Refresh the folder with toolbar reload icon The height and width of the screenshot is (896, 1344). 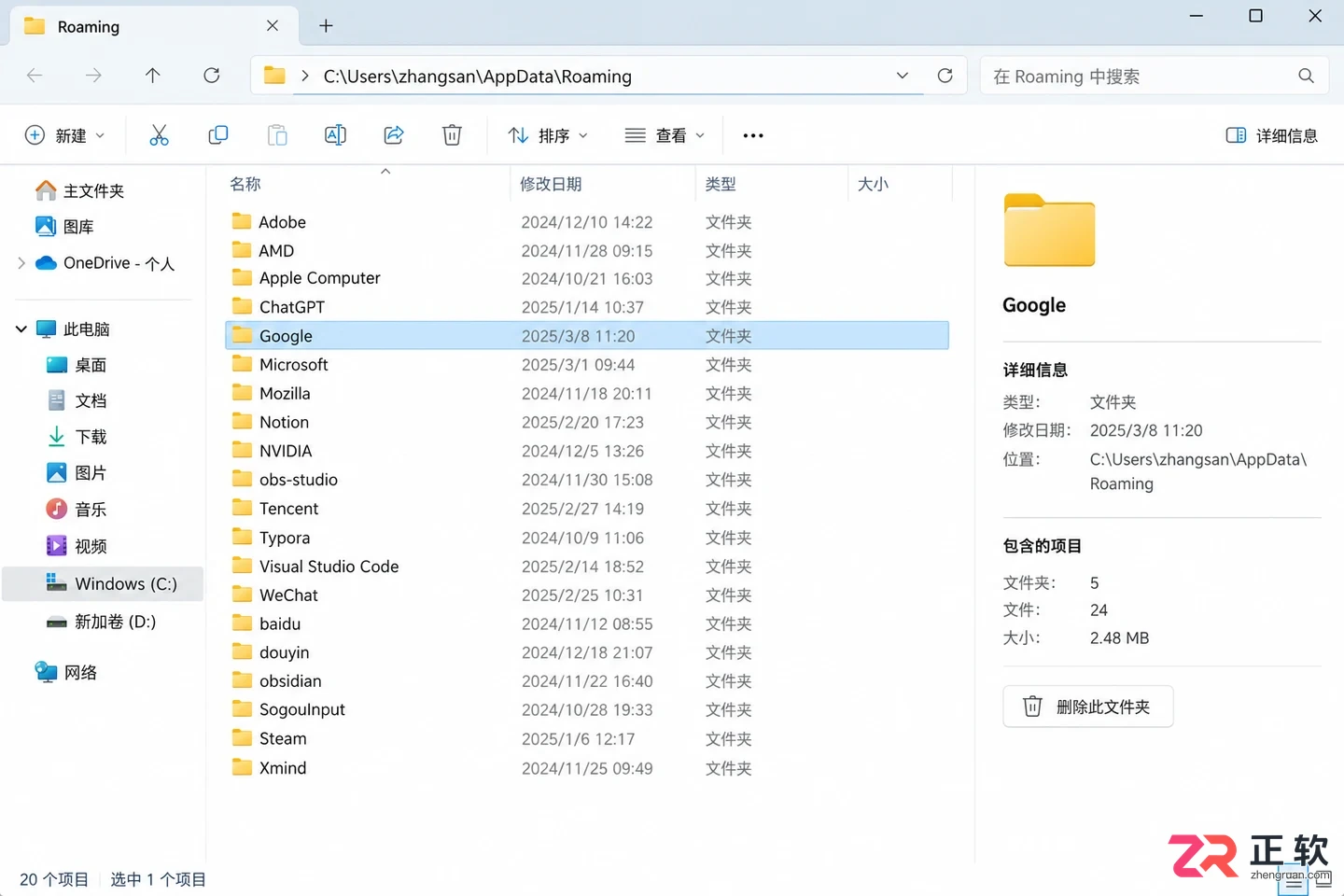click(x=212, y=76)
